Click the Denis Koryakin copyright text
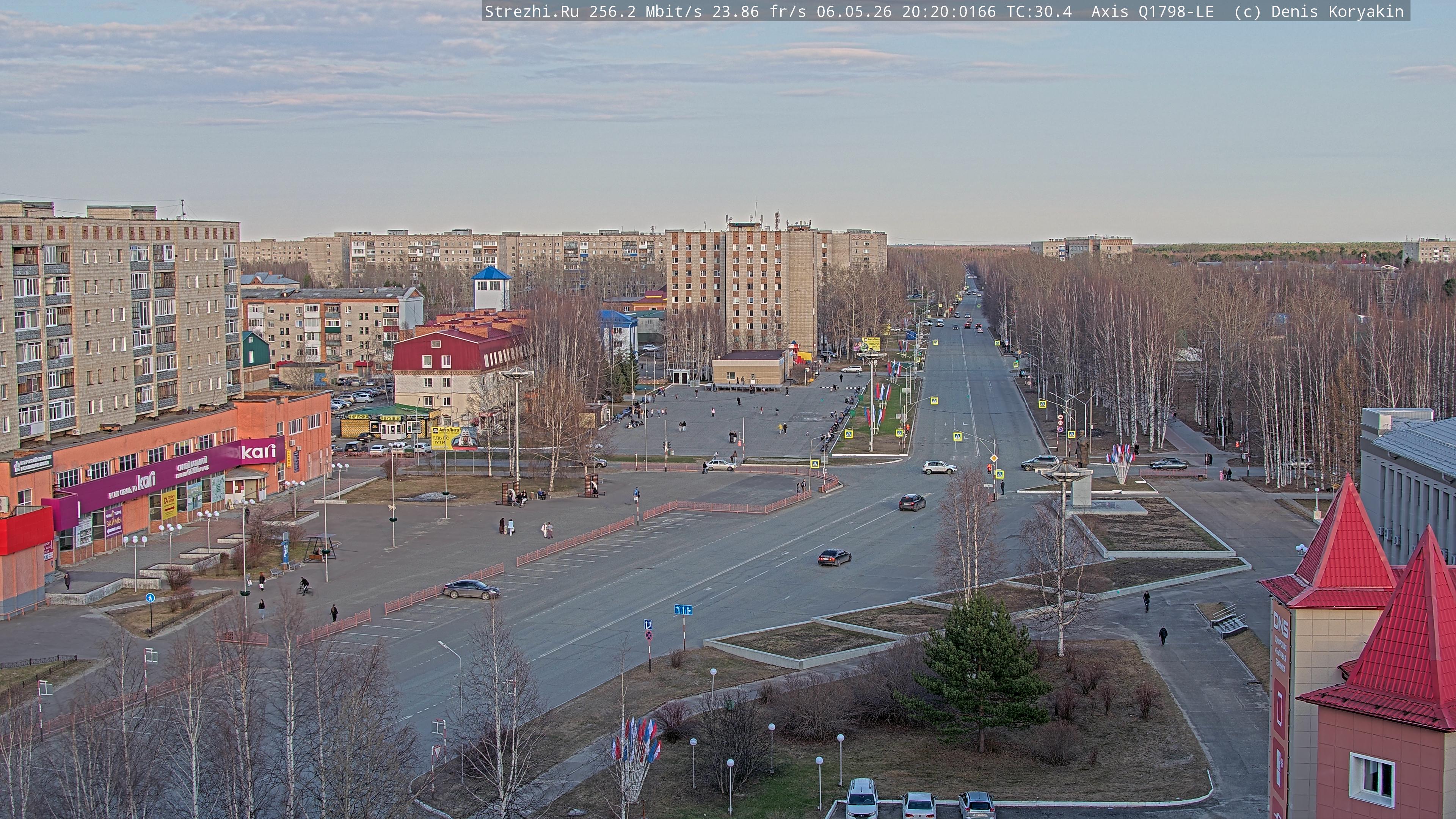The width and height of the screenshot is (1456, 819). coord(1337,12)
